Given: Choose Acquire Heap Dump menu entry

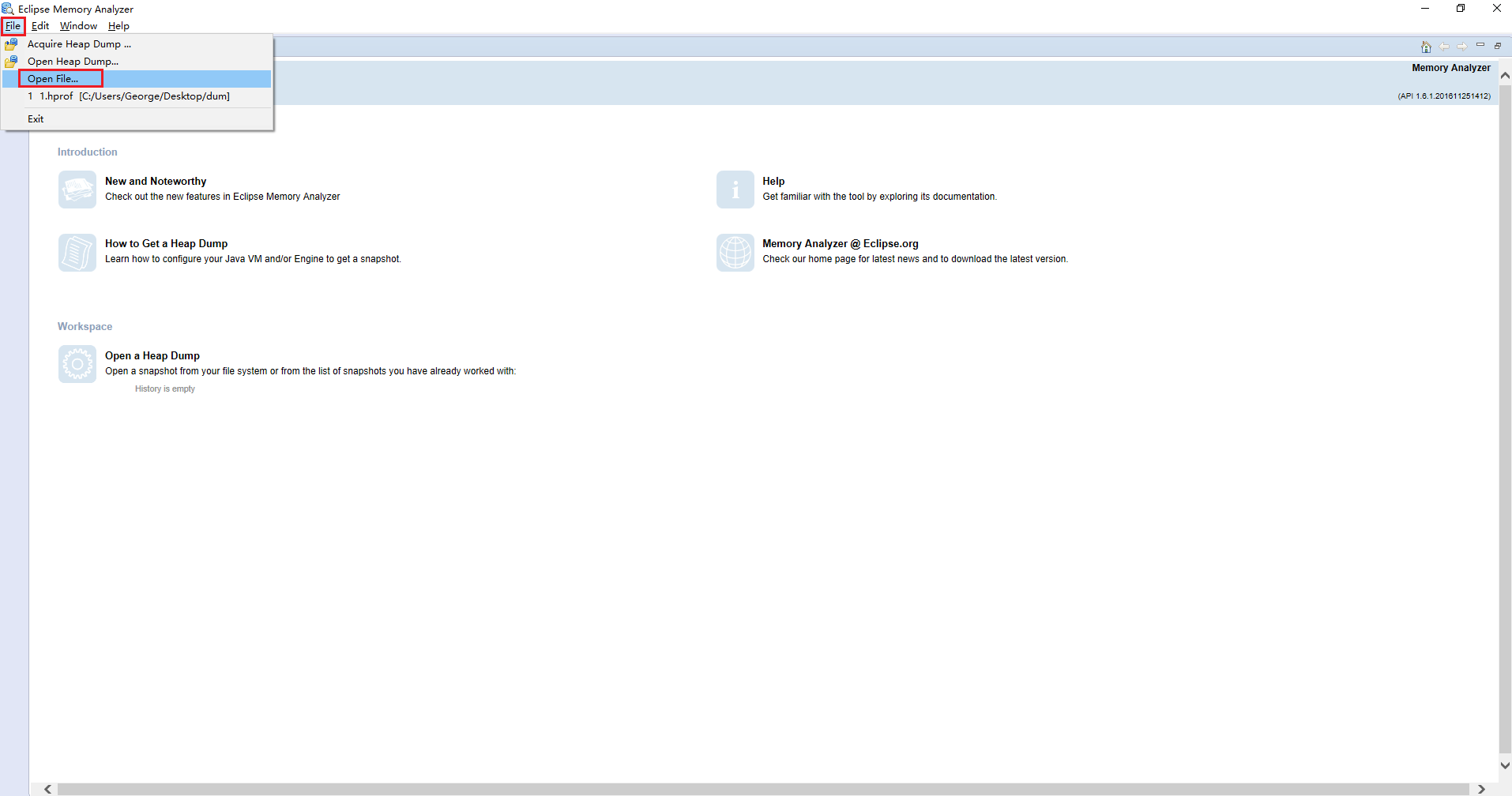Looking at the screenshot, I should click(137, 44).
